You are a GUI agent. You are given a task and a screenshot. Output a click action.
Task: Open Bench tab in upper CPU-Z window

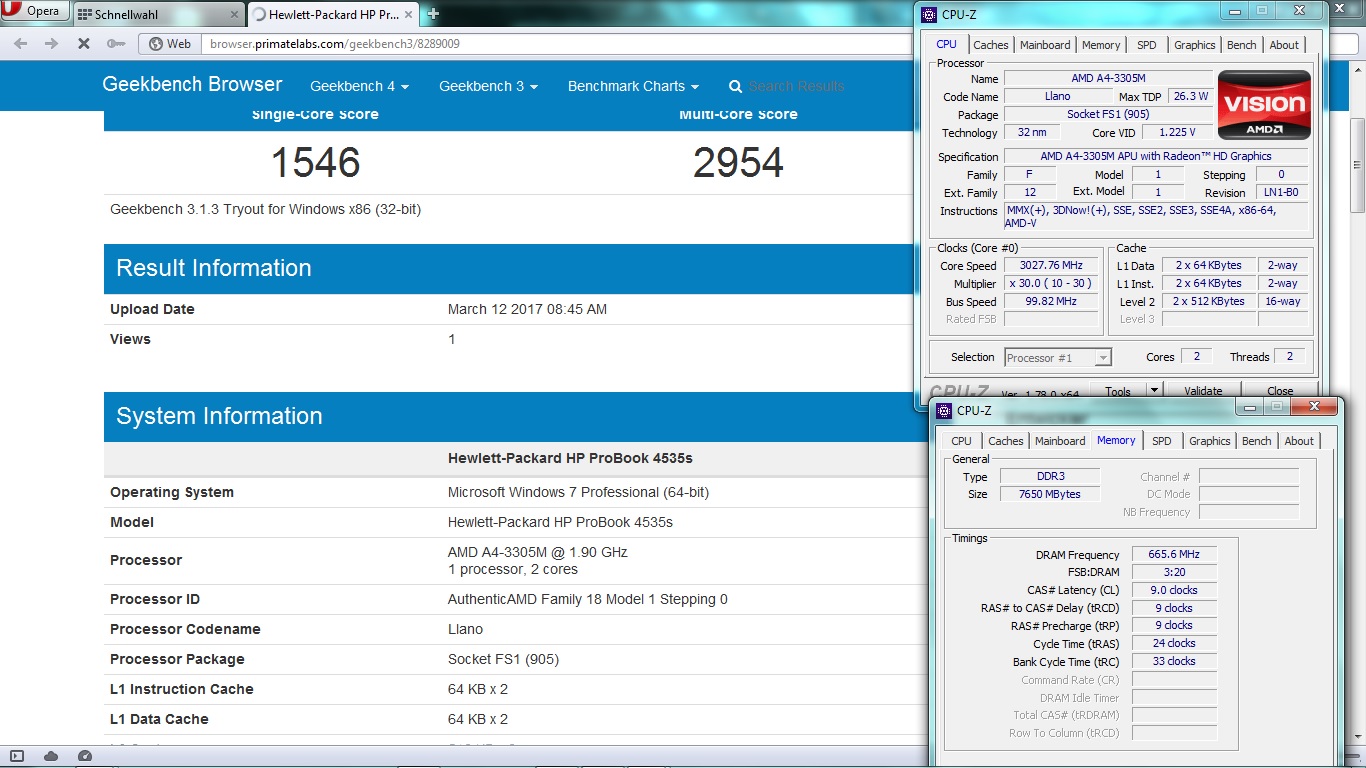coord(1242,45)
